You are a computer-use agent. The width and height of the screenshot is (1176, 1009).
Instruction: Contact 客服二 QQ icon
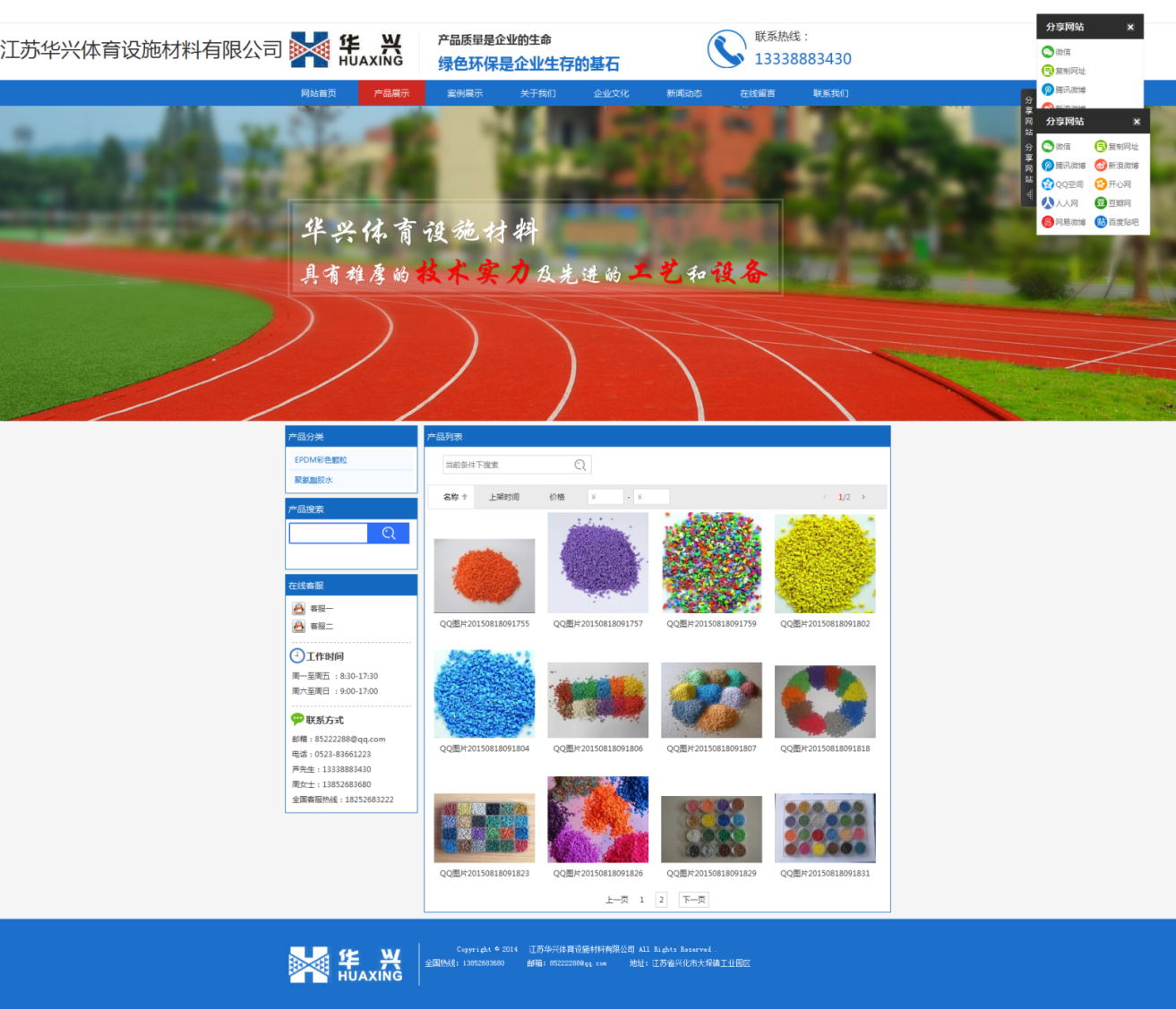pos(299,627)
